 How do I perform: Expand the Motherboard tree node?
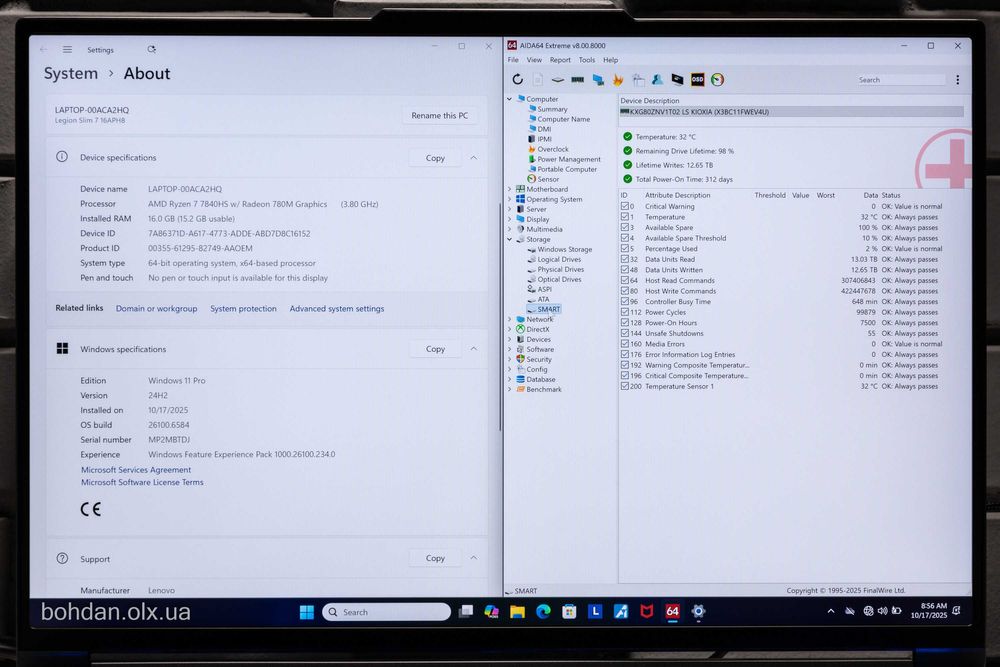click(x=510, y=189)
